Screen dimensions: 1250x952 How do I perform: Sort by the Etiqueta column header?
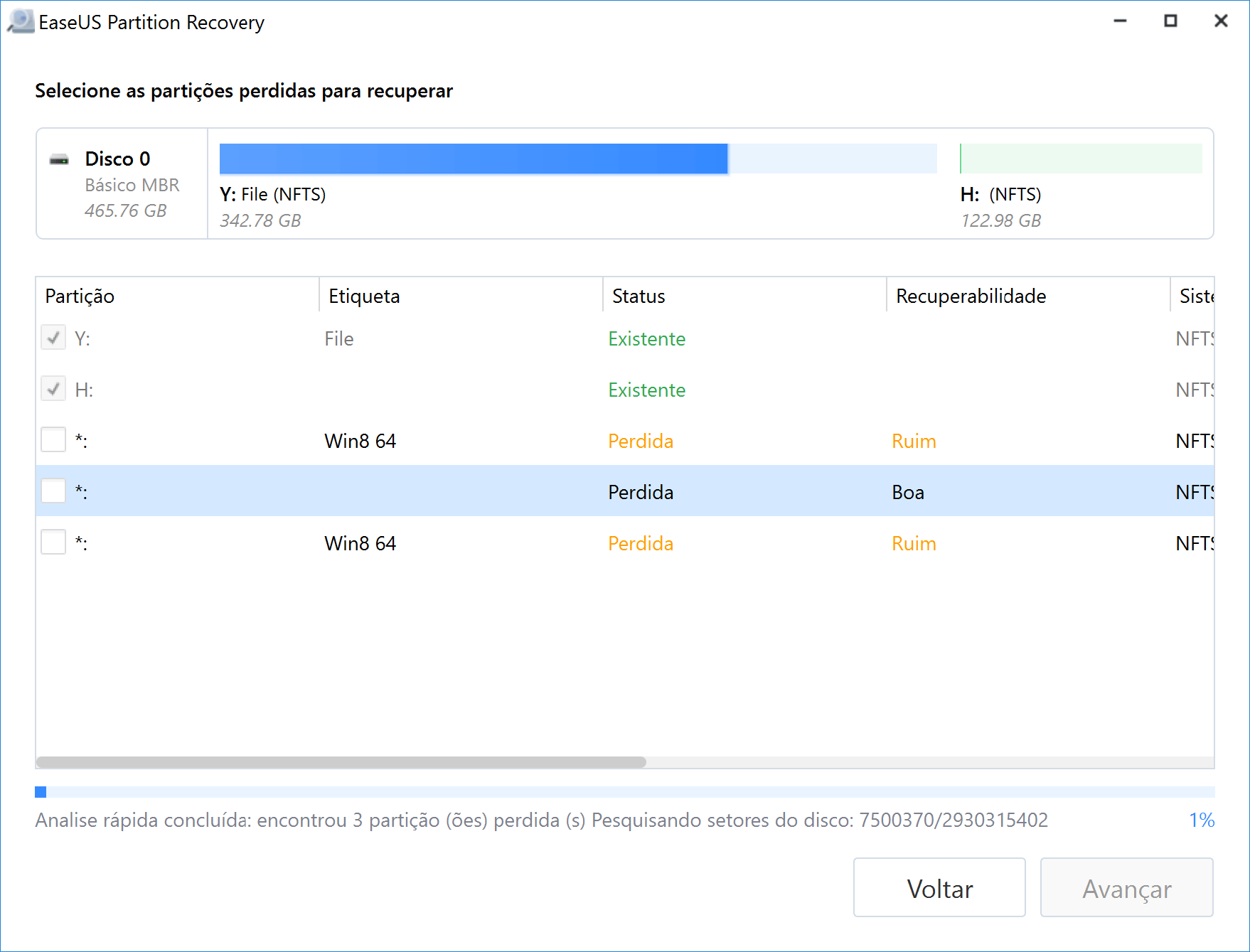(x=461, y=296)
